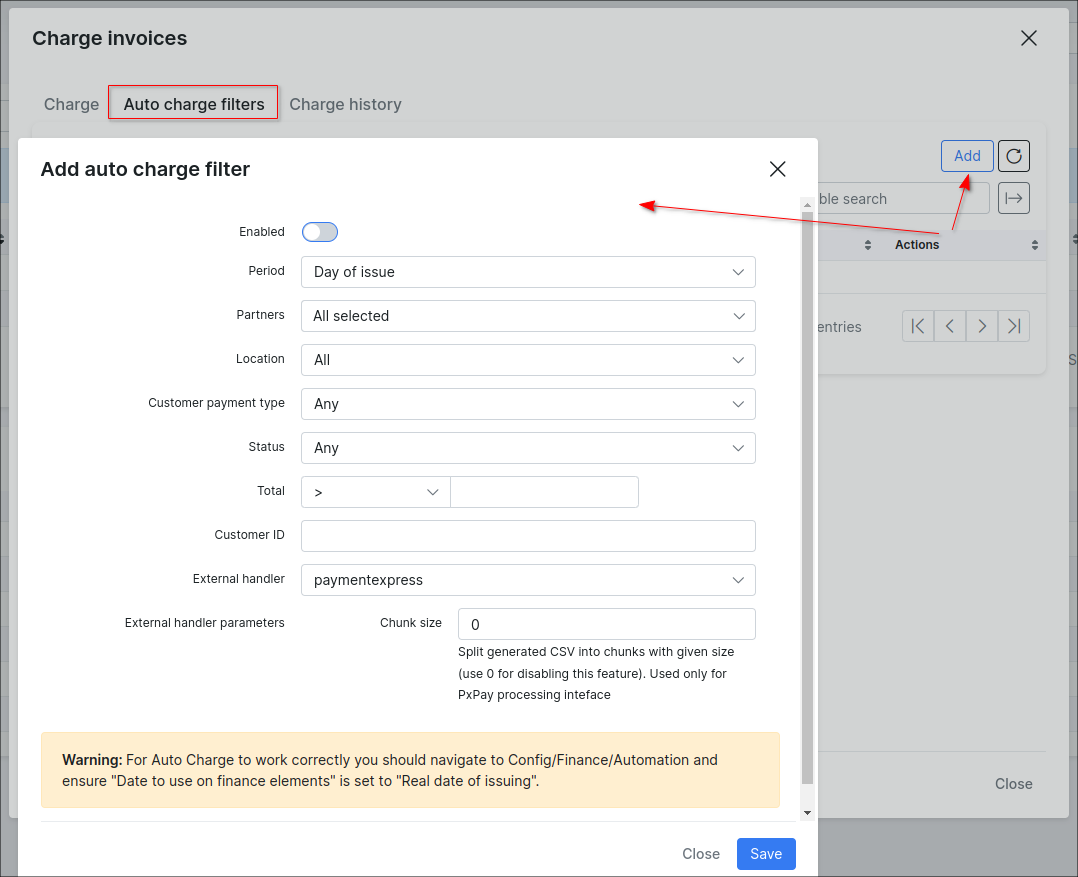The height and width of the screenshot is (877, 1078).
Task: Open the Charge history tab
Action: click(345, 104)
